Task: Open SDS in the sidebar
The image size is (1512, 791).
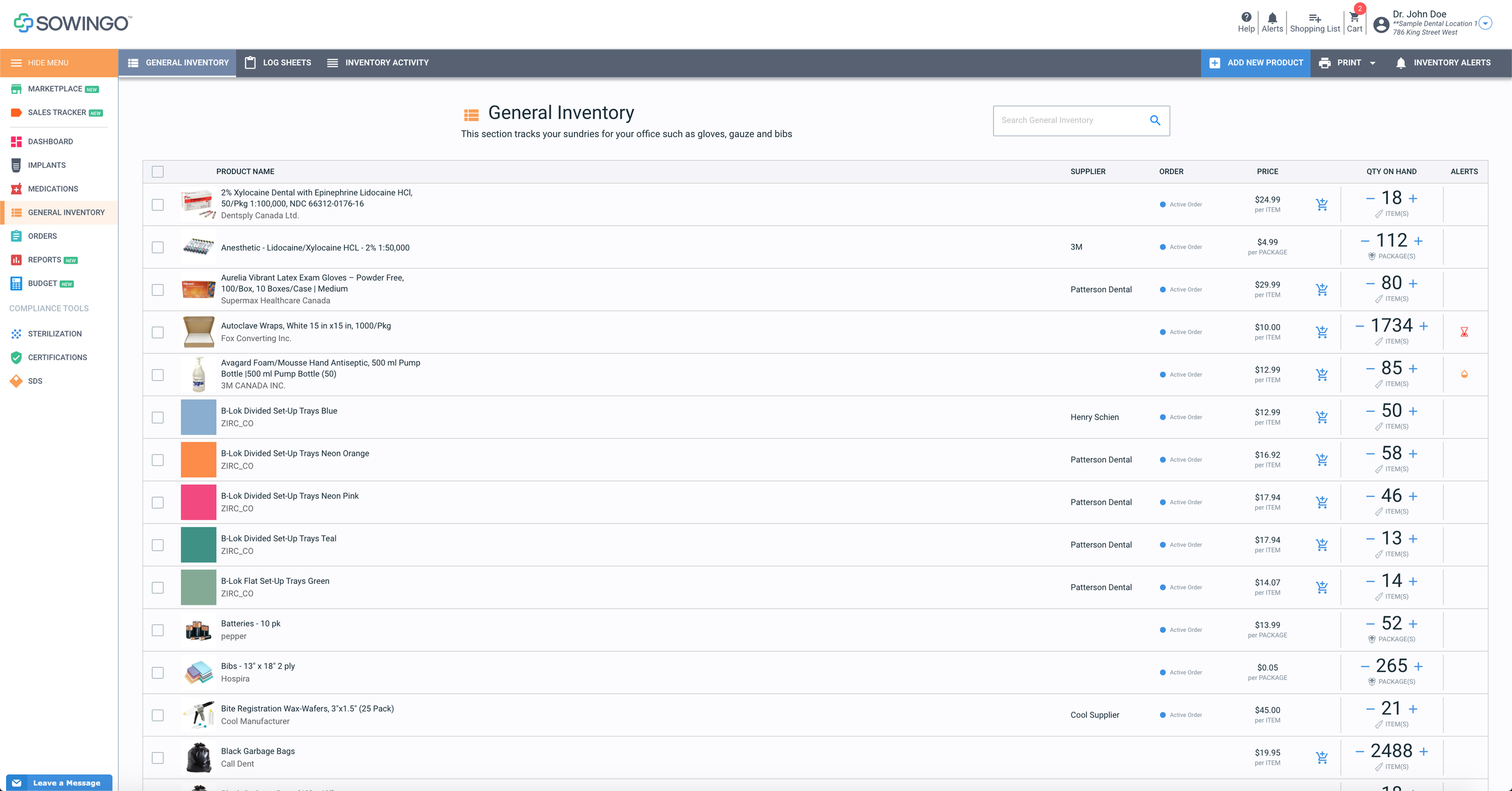Action: coord(26,381)
